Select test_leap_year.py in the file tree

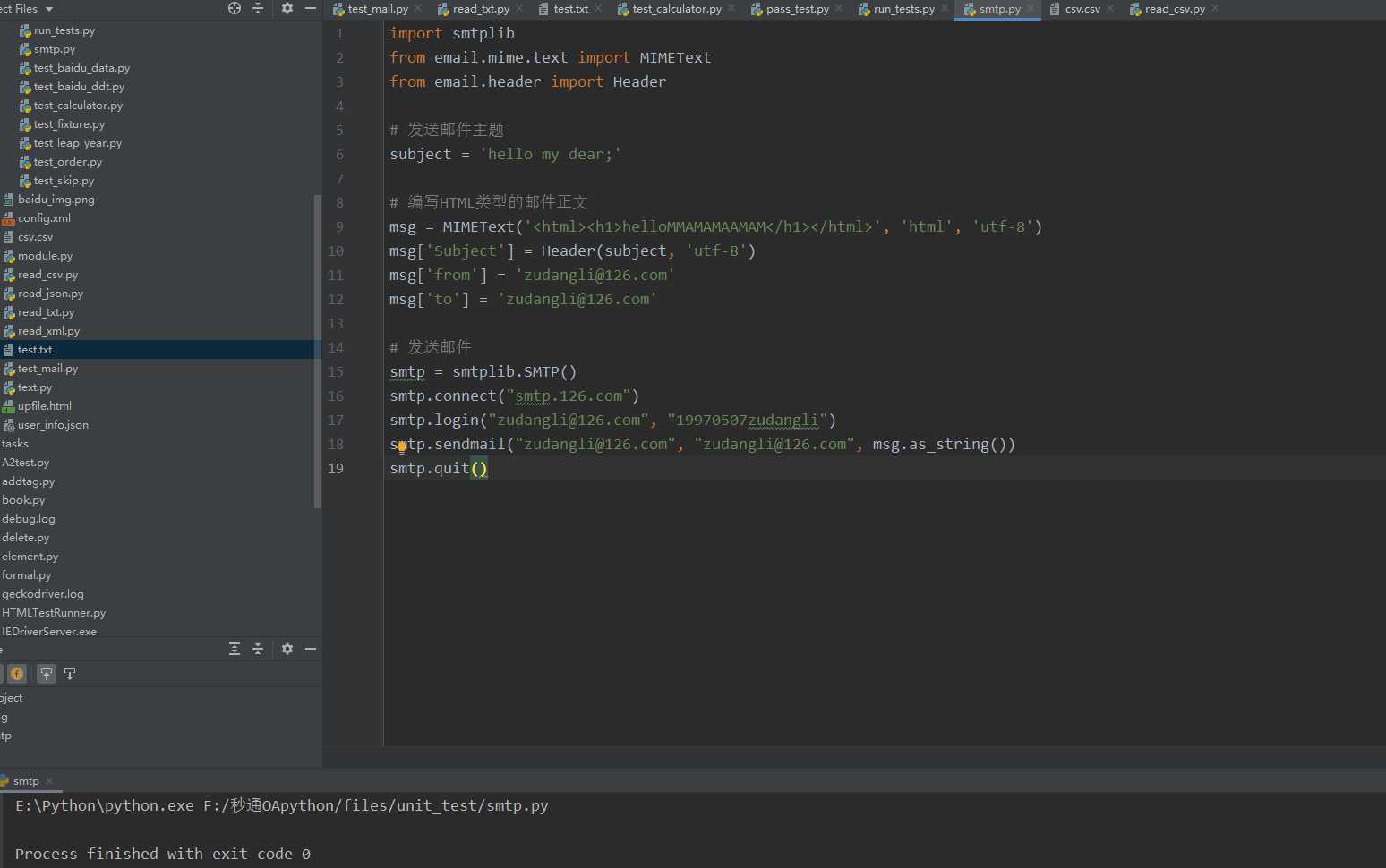[78, 143]
